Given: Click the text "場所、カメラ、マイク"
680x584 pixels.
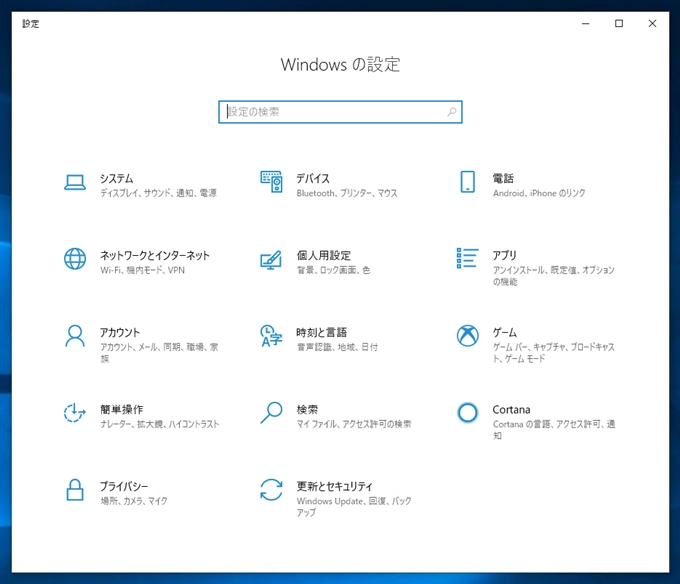Looking at the screenshot, I should click(x=134, y=501).
